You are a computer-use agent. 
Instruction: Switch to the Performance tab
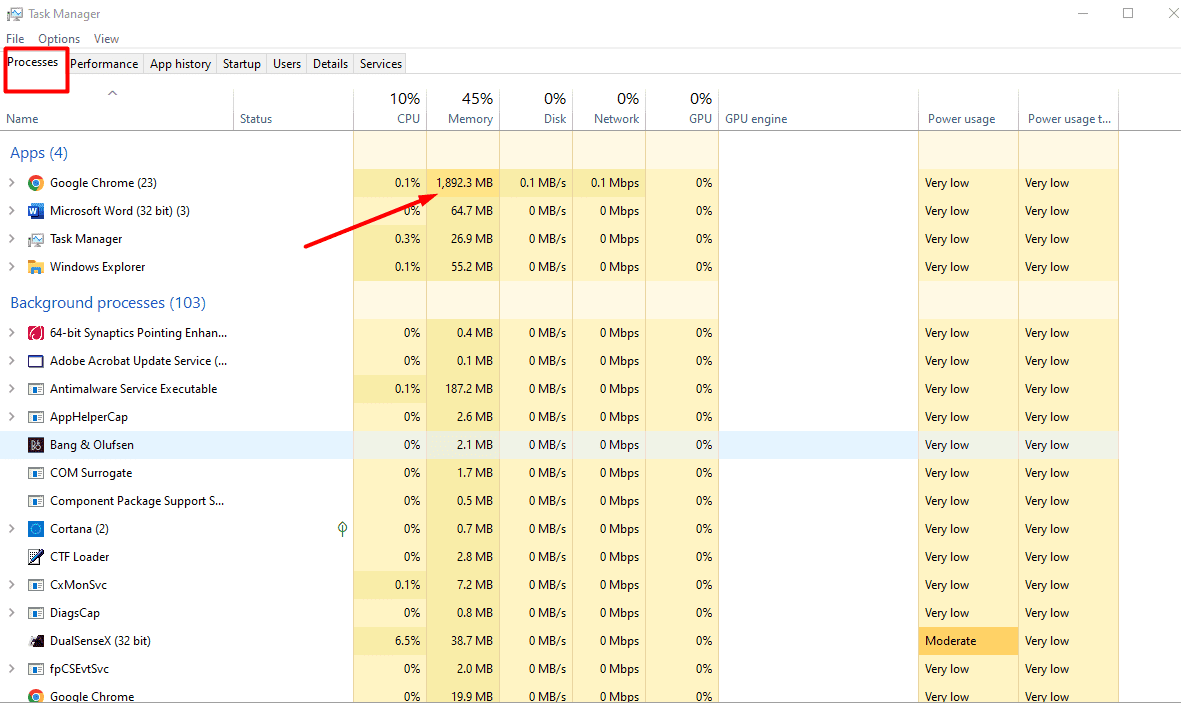[x=104, y=63]
